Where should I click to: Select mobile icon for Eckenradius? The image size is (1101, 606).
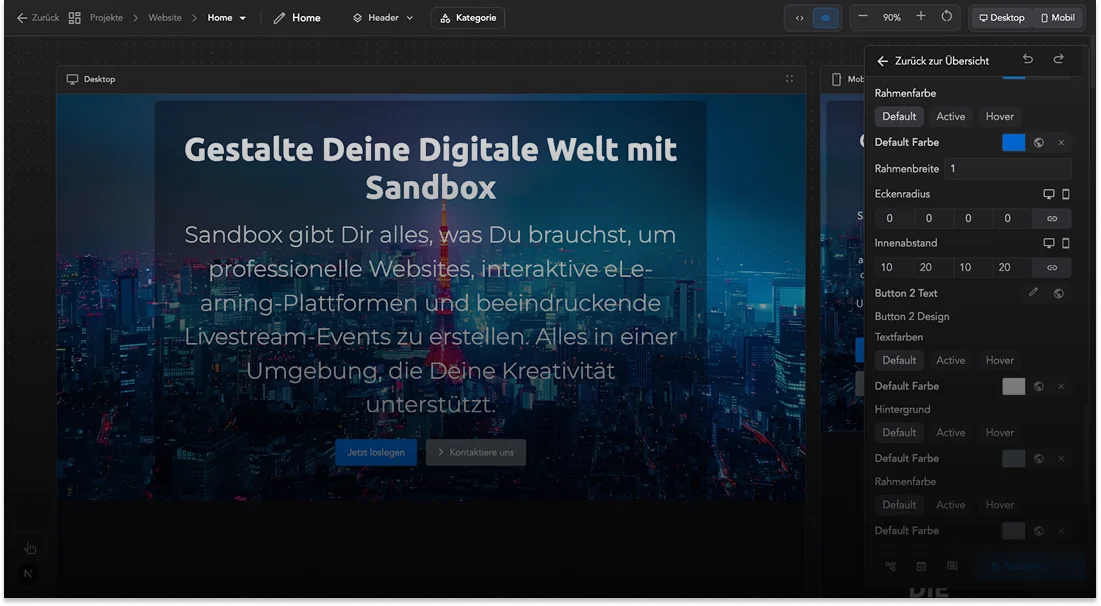pos(1066,194)
